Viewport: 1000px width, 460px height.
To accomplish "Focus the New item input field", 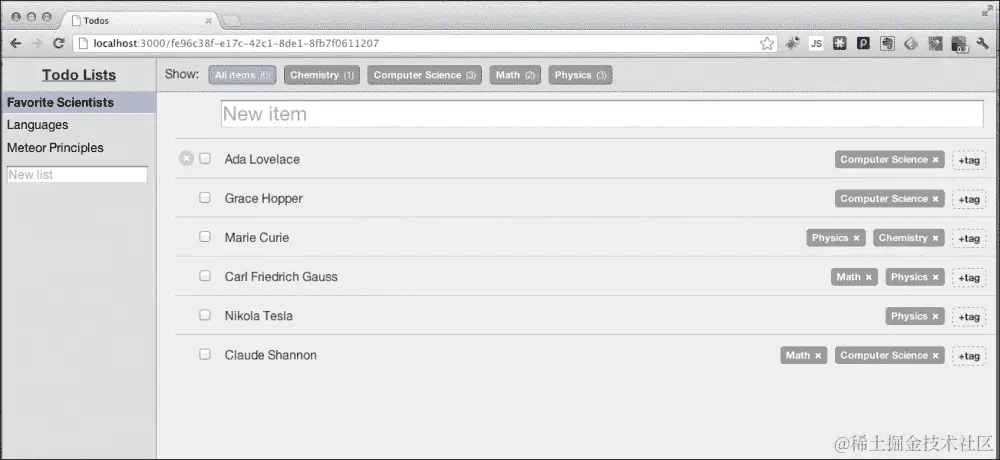I will (602, 114).
